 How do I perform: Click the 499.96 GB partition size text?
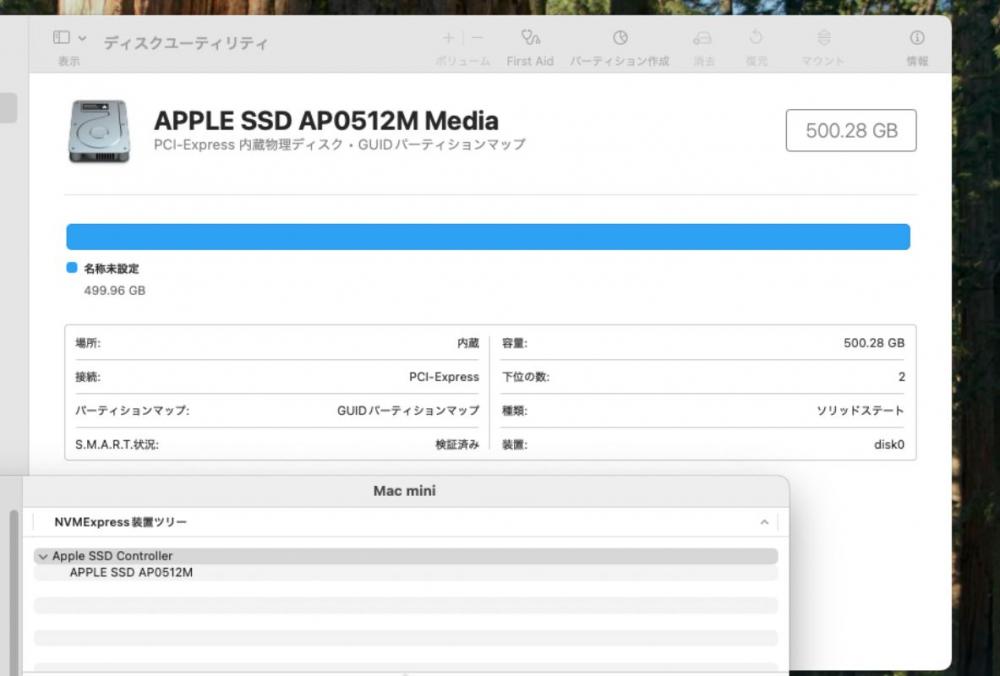point(115,290)
